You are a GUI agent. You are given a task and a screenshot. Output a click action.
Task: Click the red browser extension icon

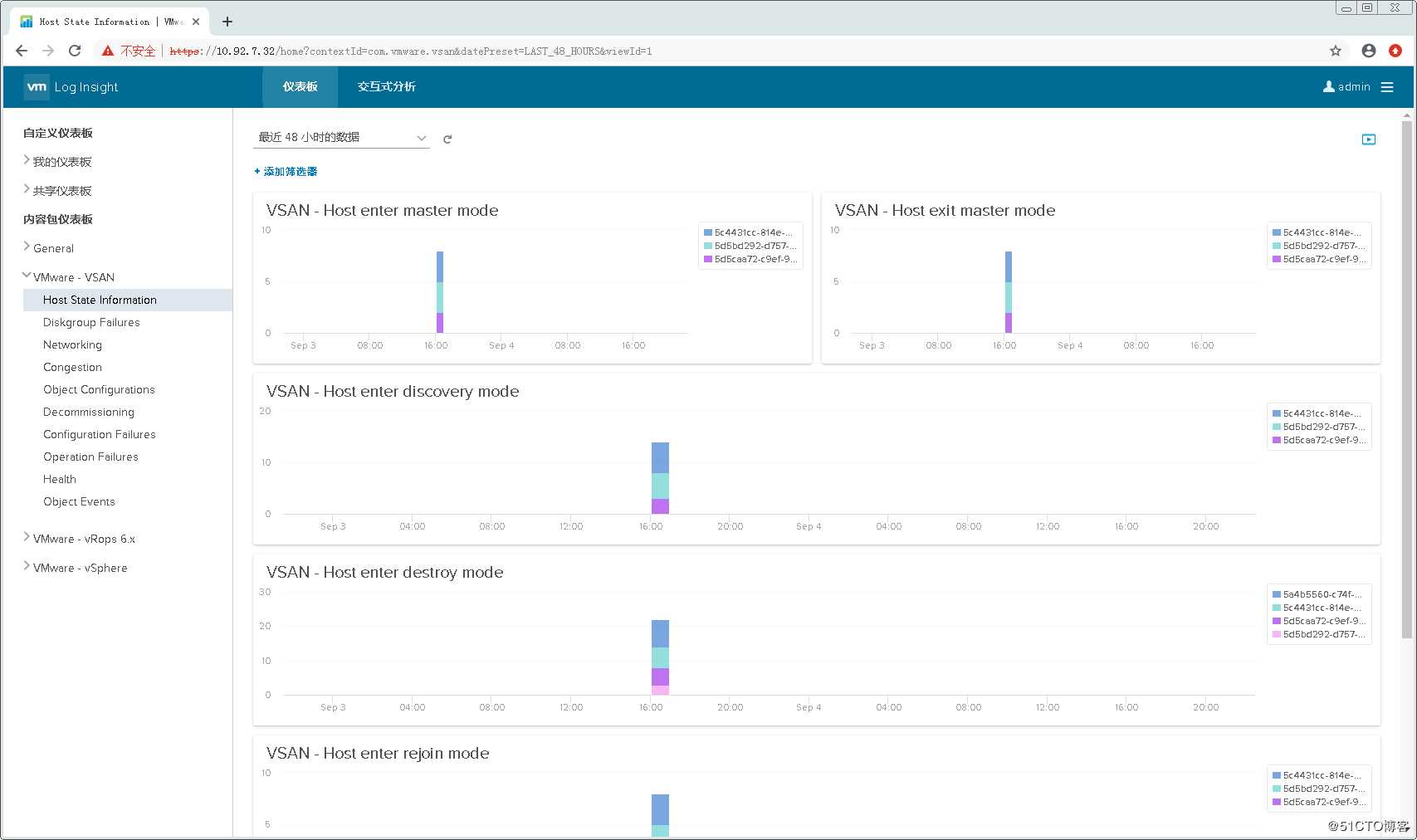click(x=1395, y=51)
